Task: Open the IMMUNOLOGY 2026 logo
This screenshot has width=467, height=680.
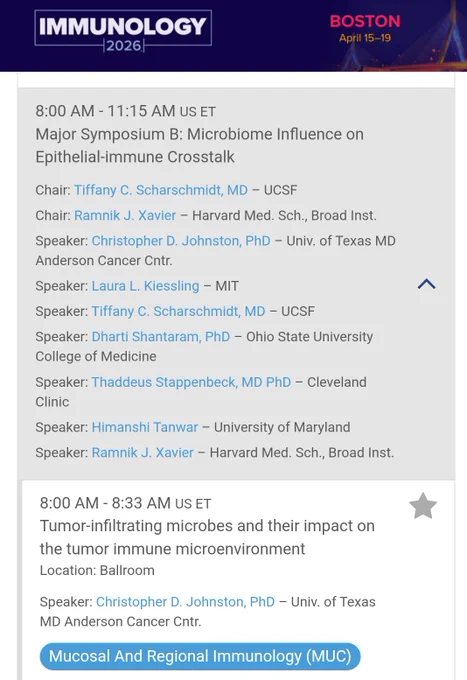Action: [123, 30]
